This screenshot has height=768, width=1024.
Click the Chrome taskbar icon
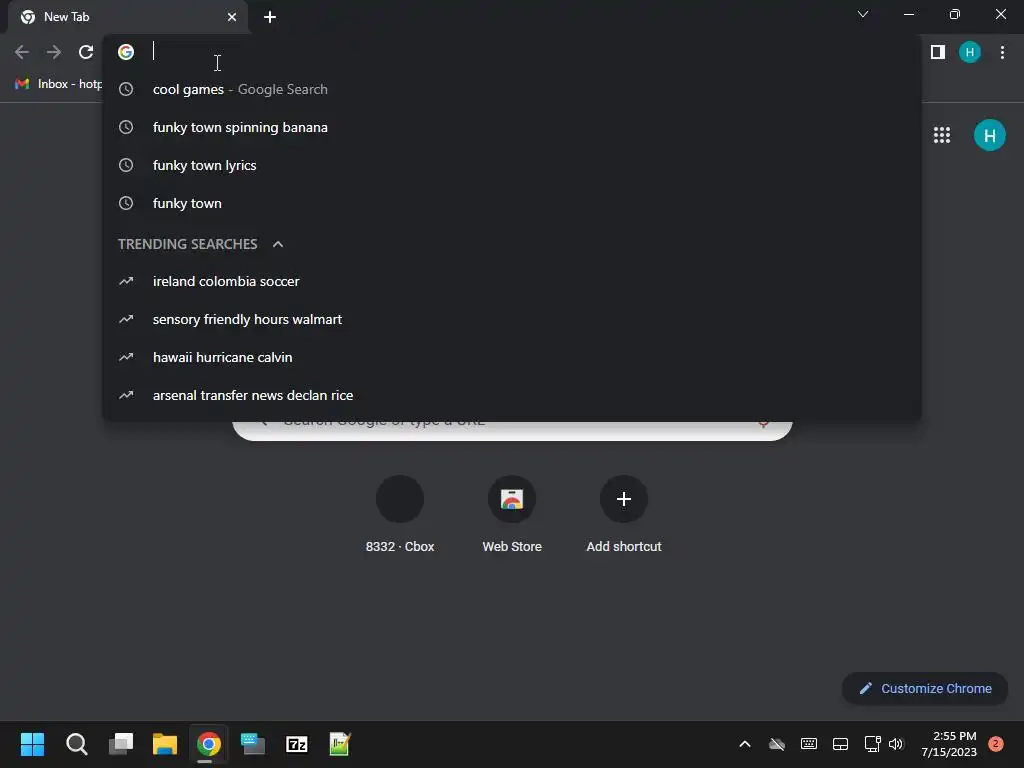209,744
